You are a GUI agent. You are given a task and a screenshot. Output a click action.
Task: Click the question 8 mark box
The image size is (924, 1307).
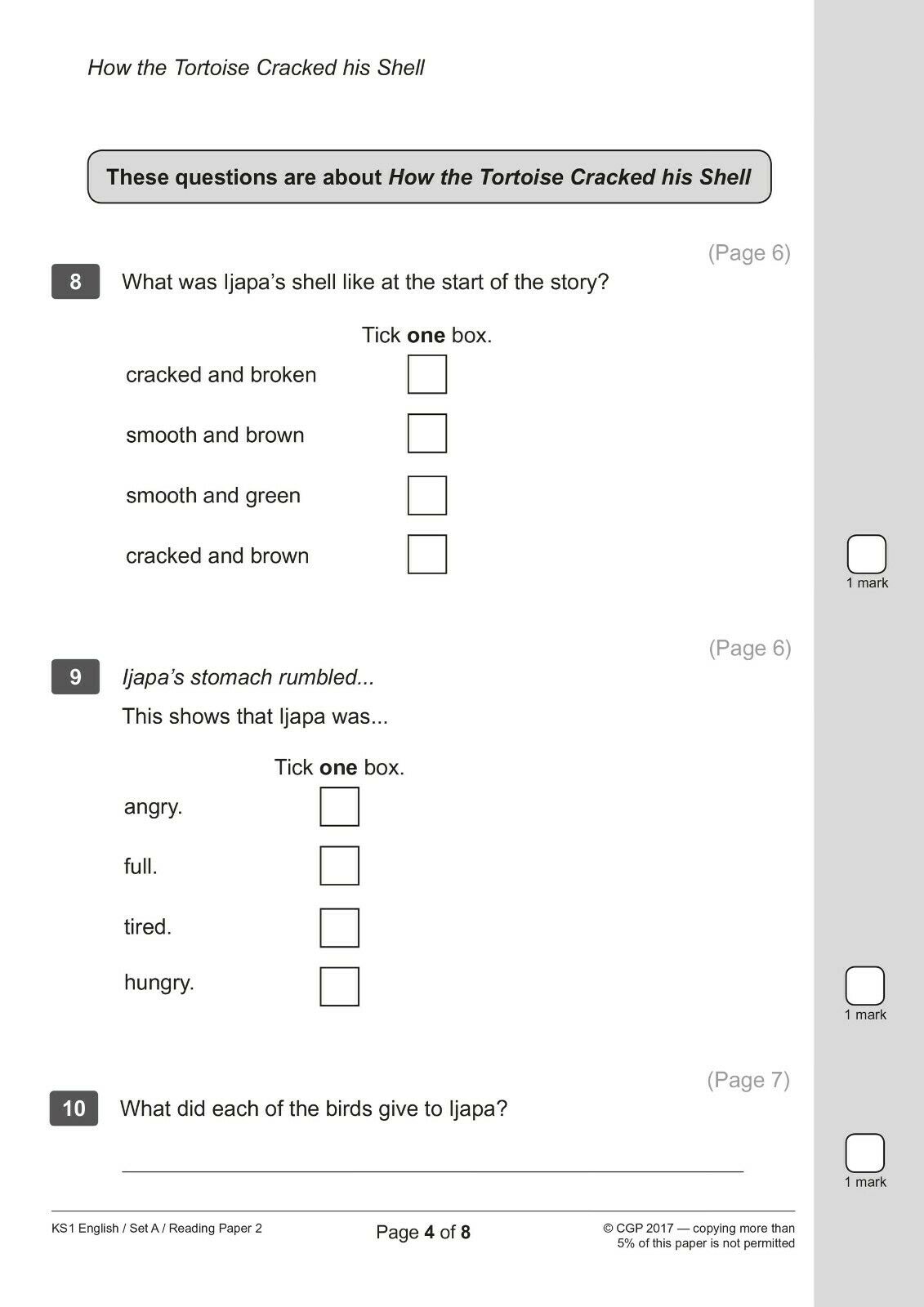point(867,555)
